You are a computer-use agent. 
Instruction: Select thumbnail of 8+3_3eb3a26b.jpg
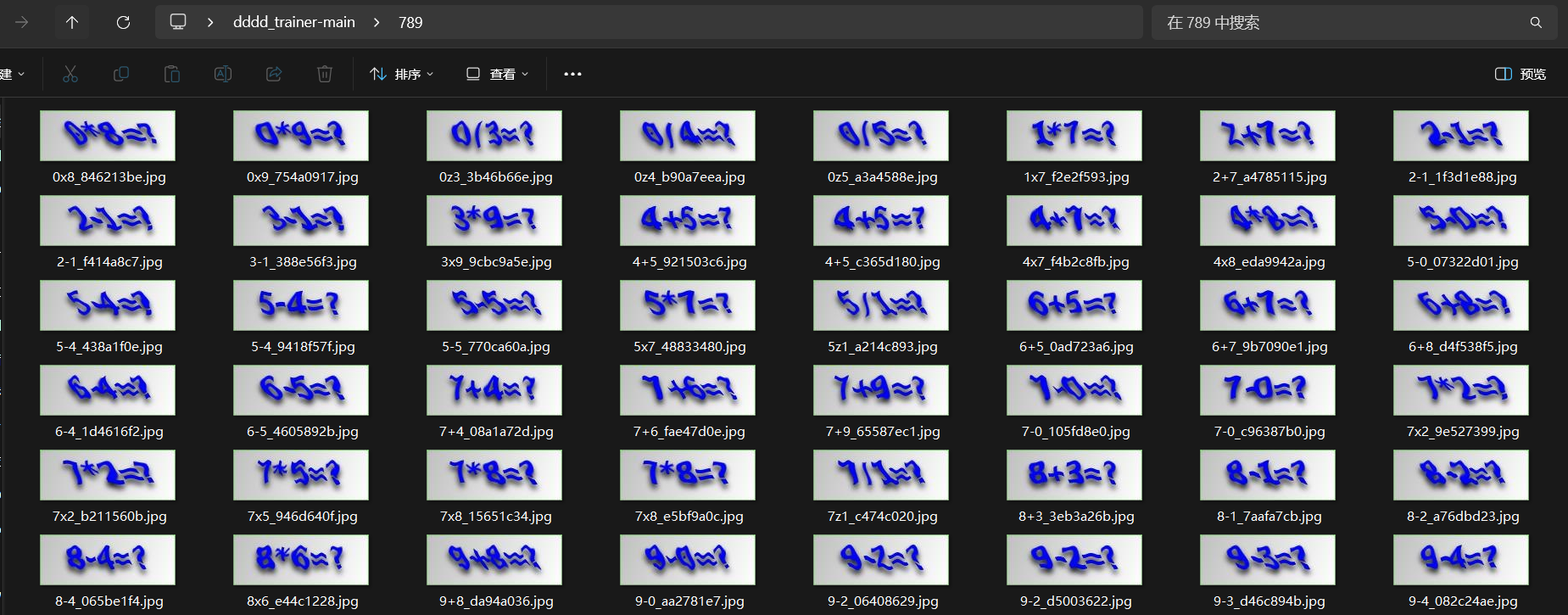click(x=1074, y=475)
